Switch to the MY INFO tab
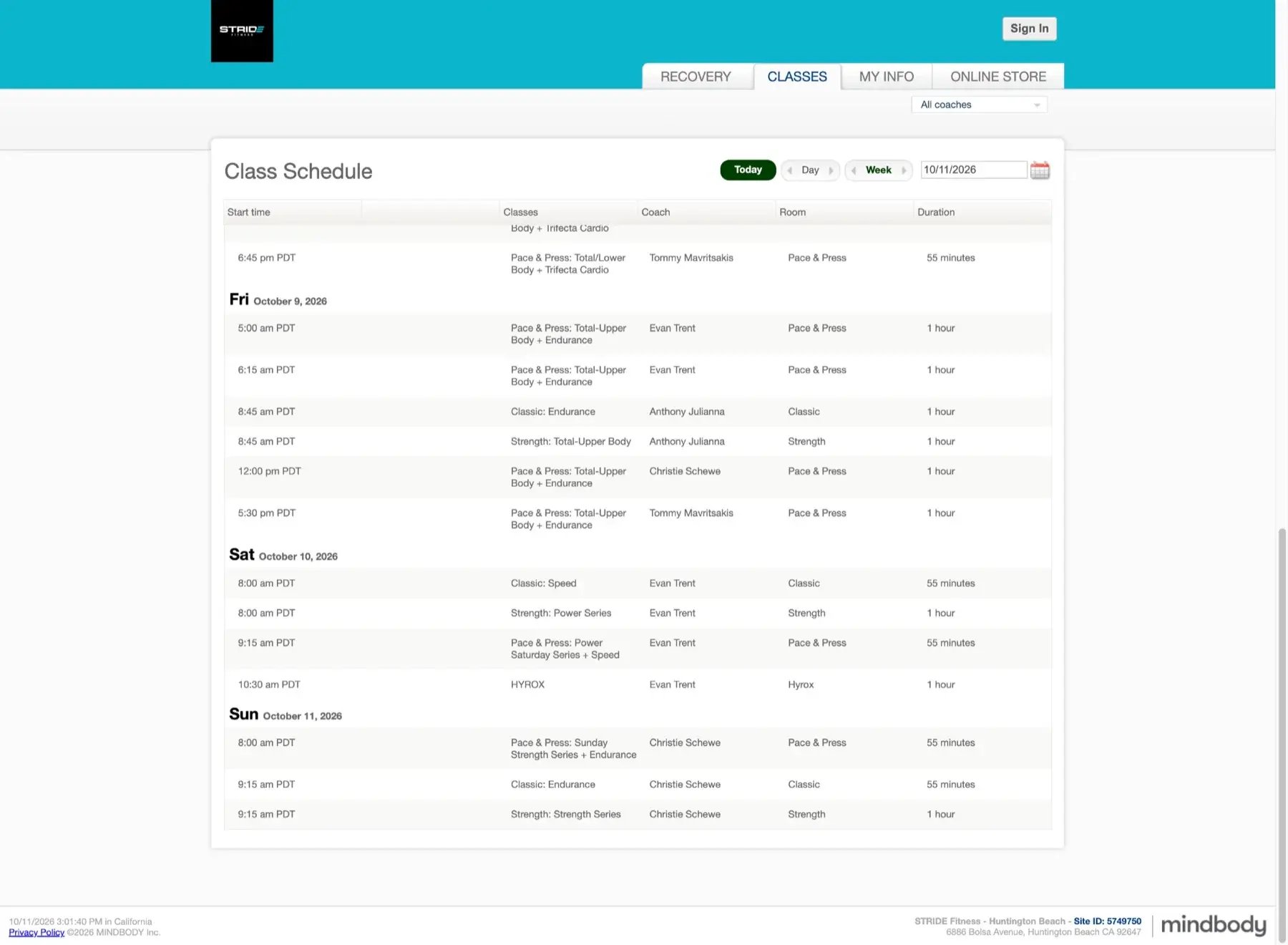Image resolution: width=1288 pixels, height=945 pixels. click(887, 77)
